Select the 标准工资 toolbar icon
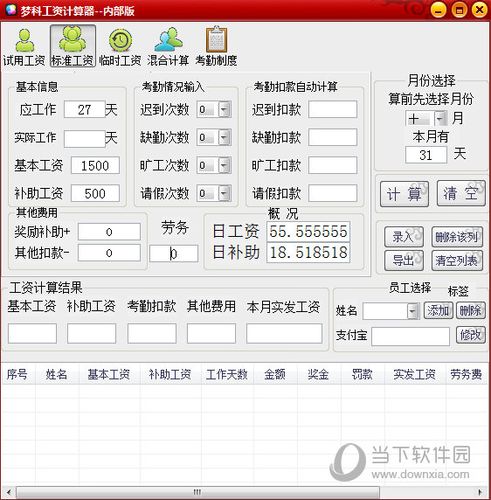 [x=73, y=47]
